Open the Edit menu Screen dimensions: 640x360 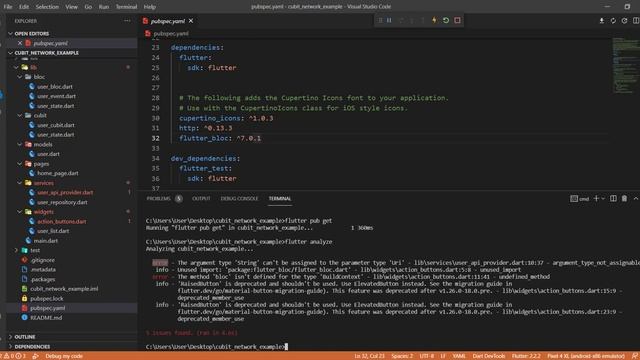(24, 7)
